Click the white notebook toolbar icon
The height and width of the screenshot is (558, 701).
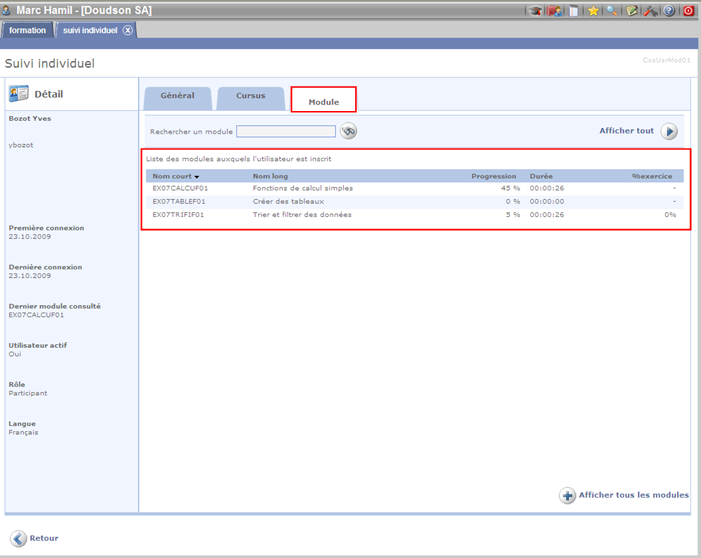573,10
